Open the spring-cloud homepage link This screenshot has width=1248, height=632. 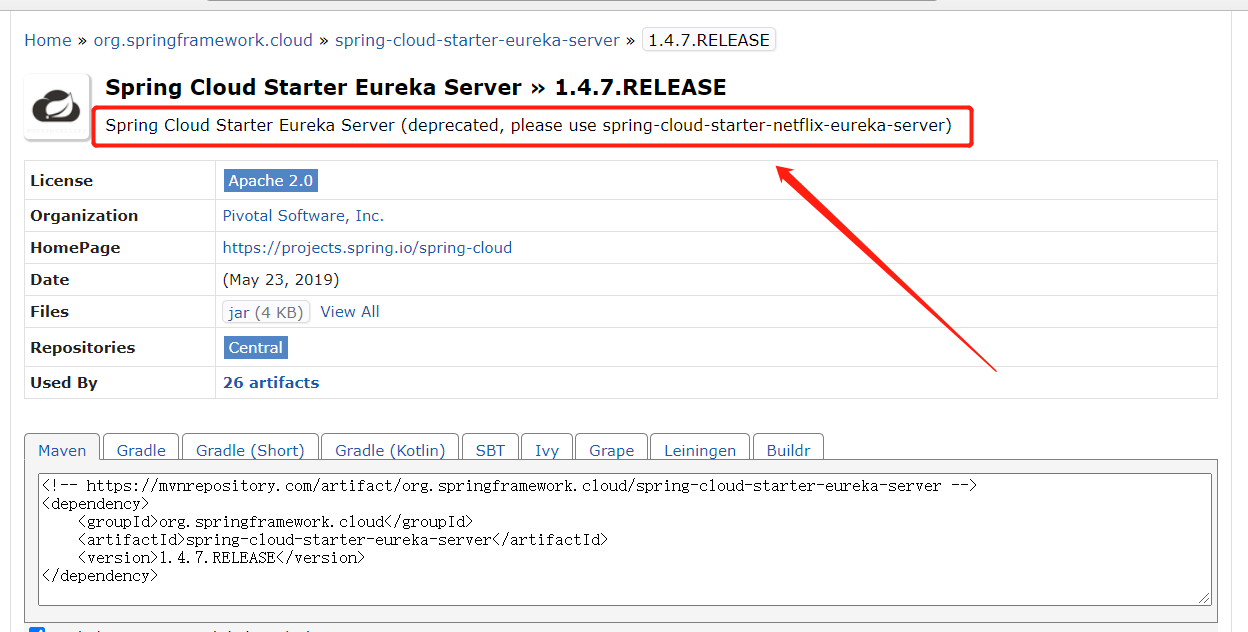(366, 247)
